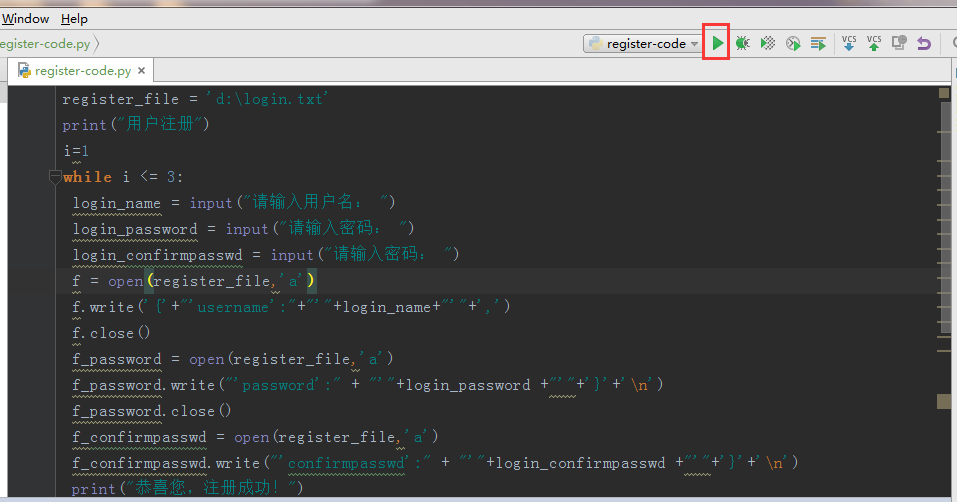Open the register-code run configuration dropdown
This screenshot has width=957, height=502.
642,44
